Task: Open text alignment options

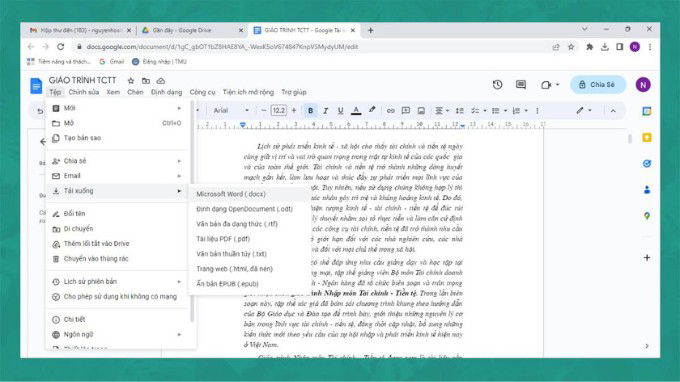Action: tap(441, 111)
